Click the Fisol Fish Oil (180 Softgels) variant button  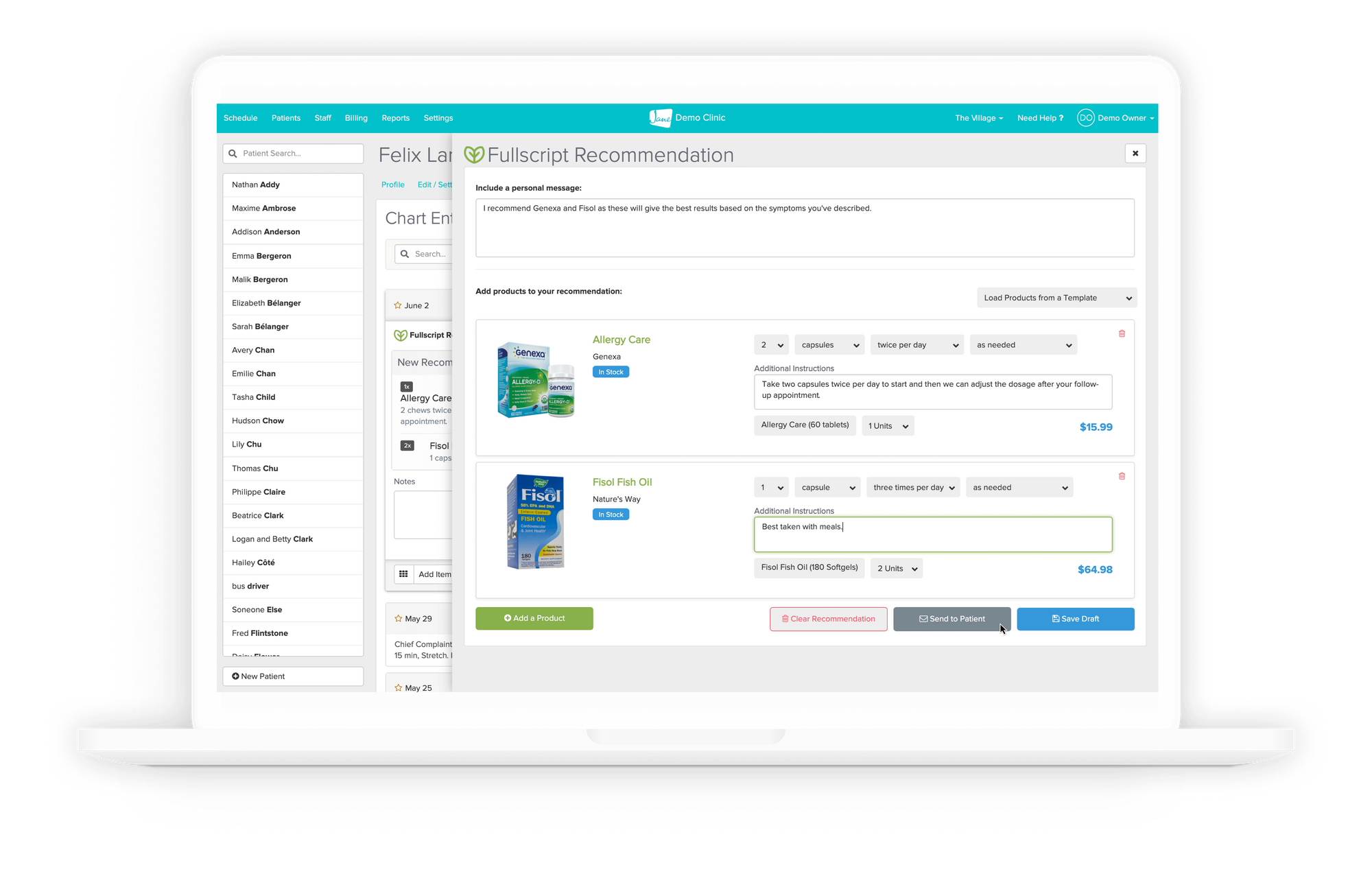tap(809, 568)
